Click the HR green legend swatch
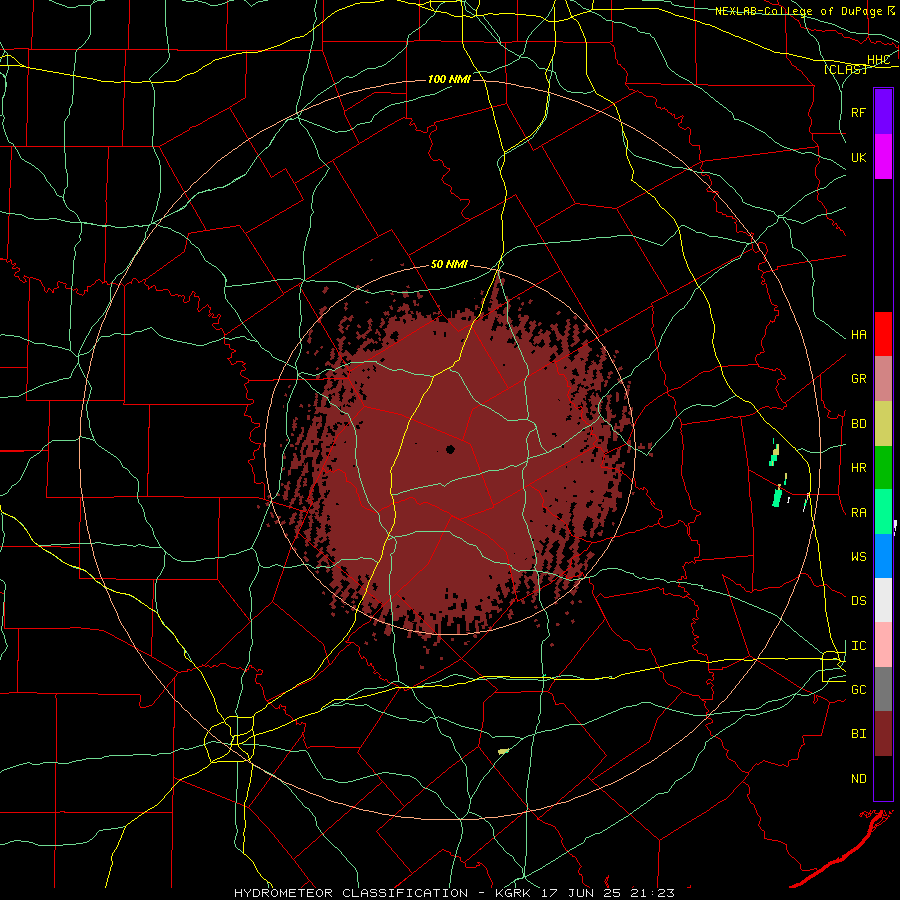This screenshot has height=900, width=900. [x=883, y=468]
